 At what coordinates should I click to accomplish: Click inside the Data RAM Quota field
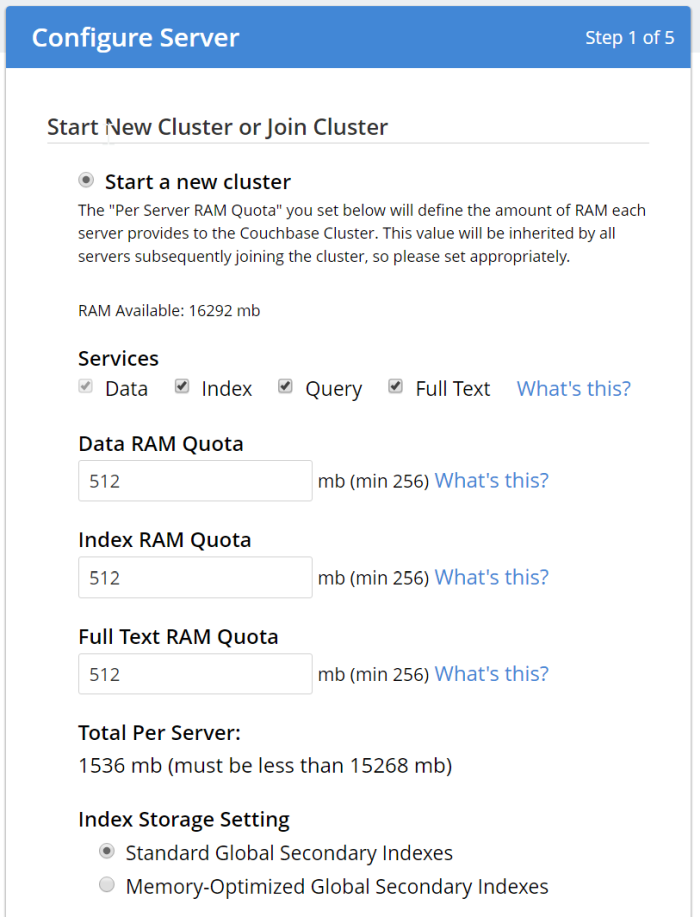click(x=195, y=481)
